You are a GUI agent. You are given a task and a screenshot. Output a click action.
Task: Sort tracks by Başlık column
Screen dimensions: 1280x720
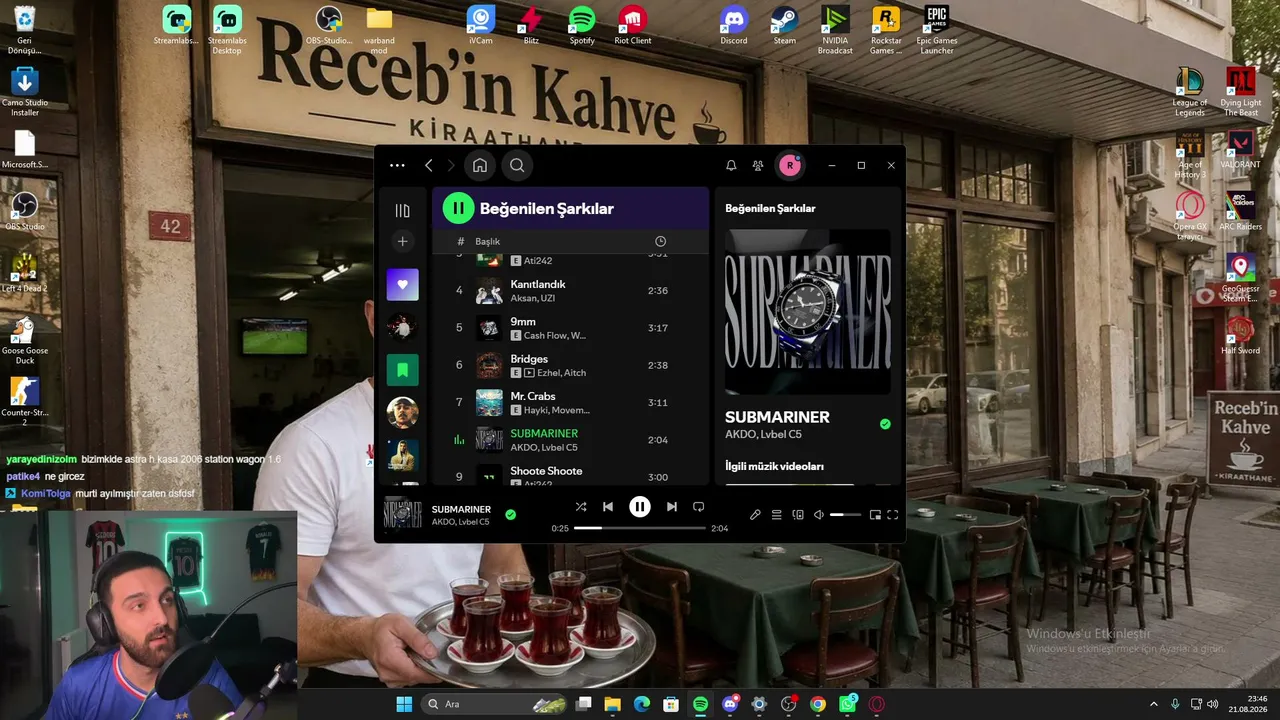click(x=487, y=241)
